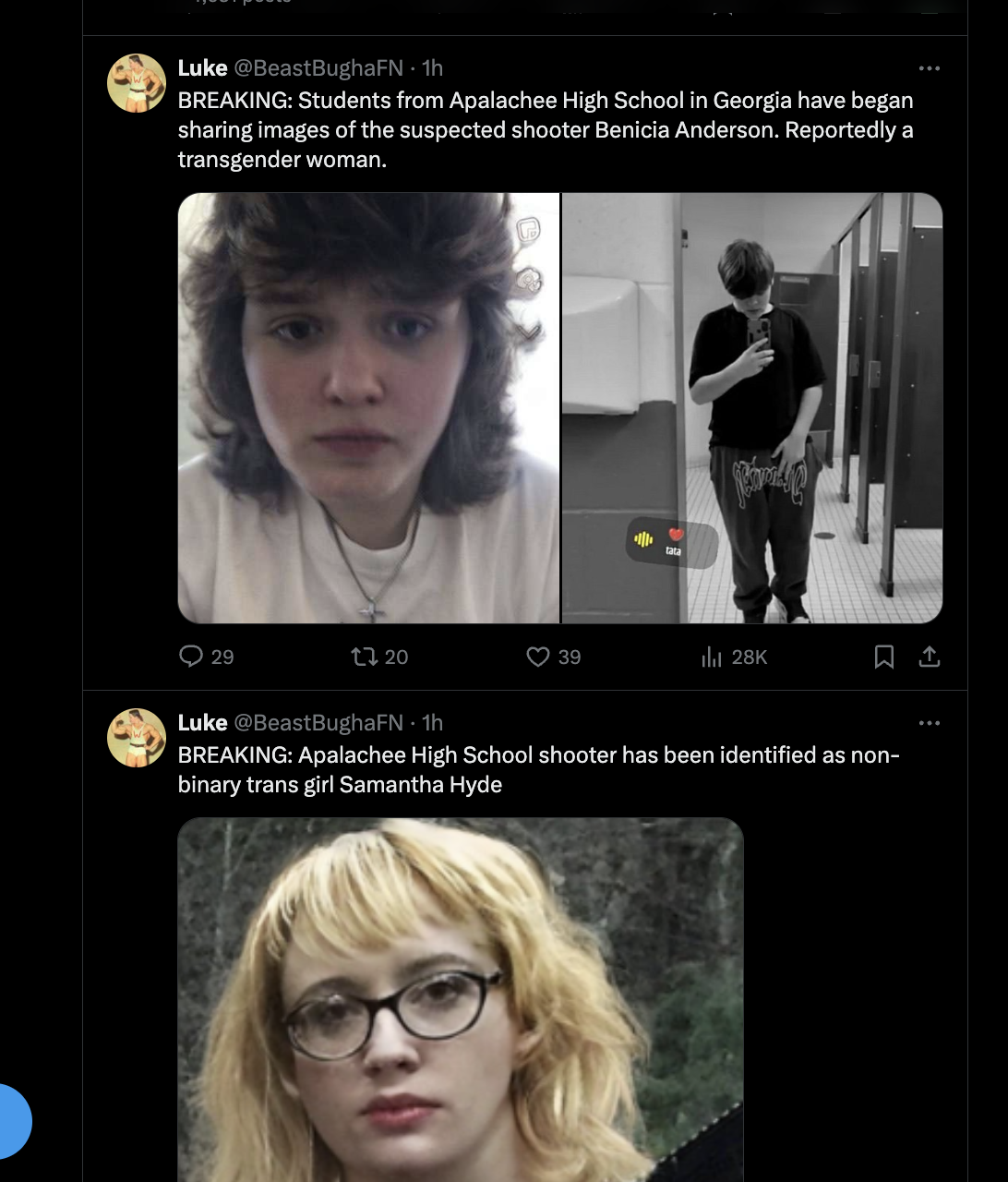Image resolution: width=1008 pixels, height=1182 pixels.
Task: Share the first tweet via upload icon
Action: pos(930,657)
